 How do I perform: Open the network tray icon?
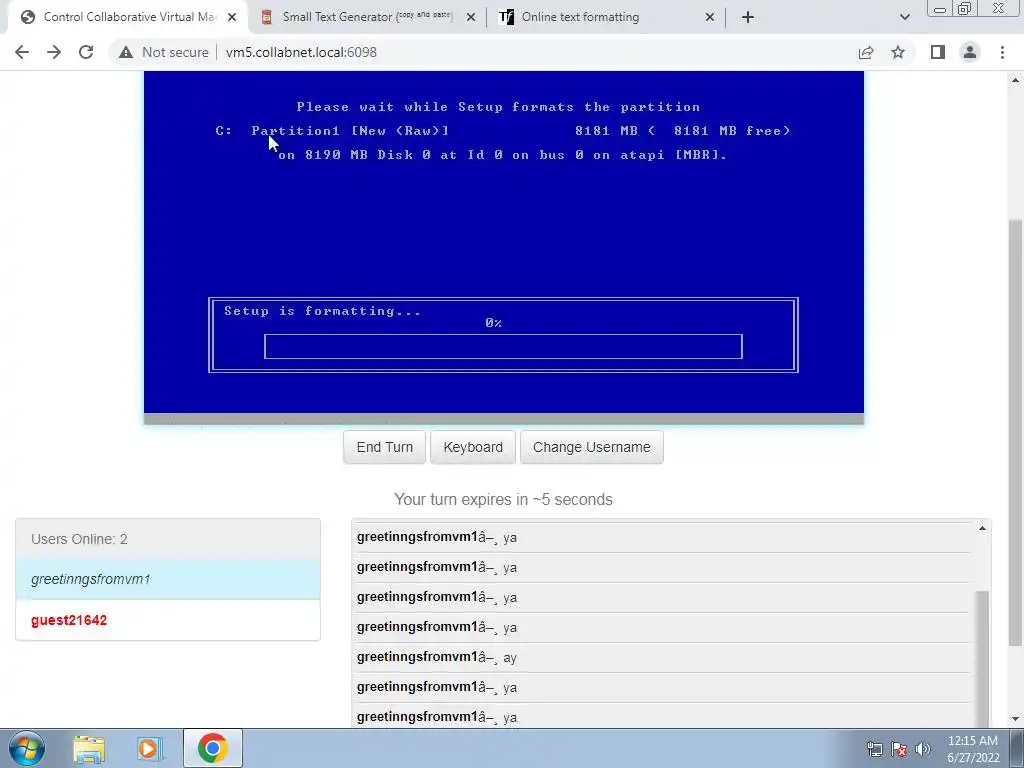[x=874, y=749]
